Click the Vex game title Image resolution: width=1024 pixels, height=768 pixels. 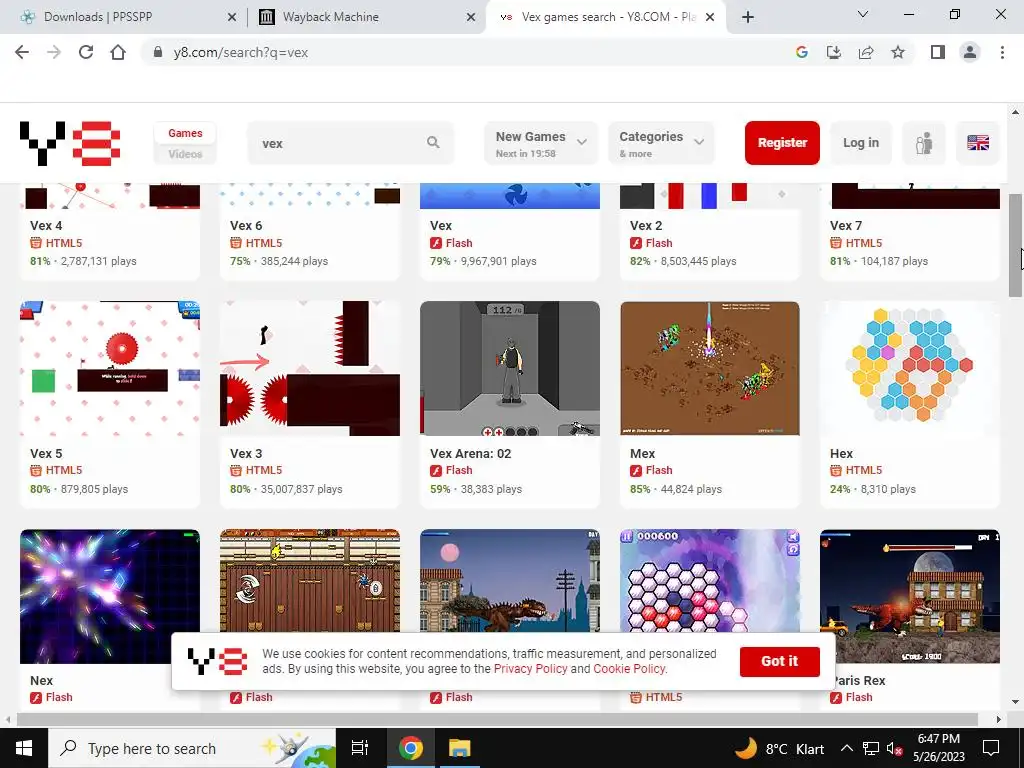click(441, 225)
